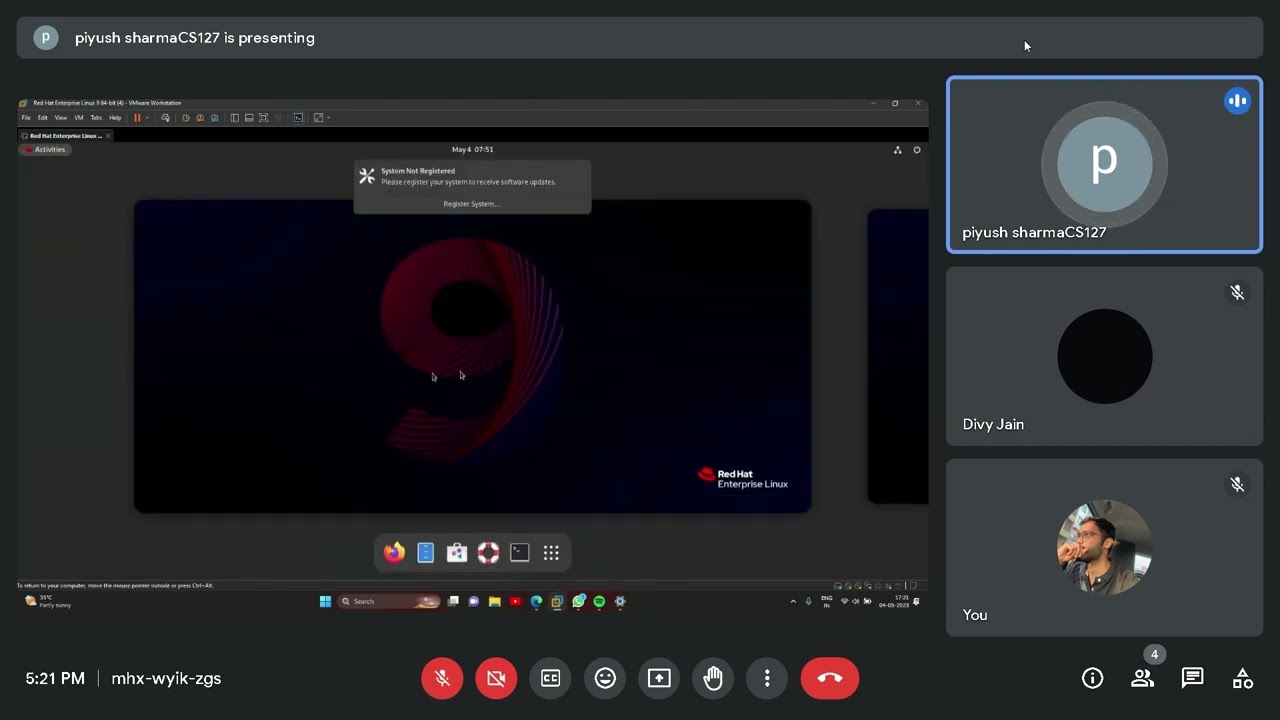The width and height of the screenshot is (1280, 720).
Task: Click the ENG IN language indicator
Action: (826, 601)
